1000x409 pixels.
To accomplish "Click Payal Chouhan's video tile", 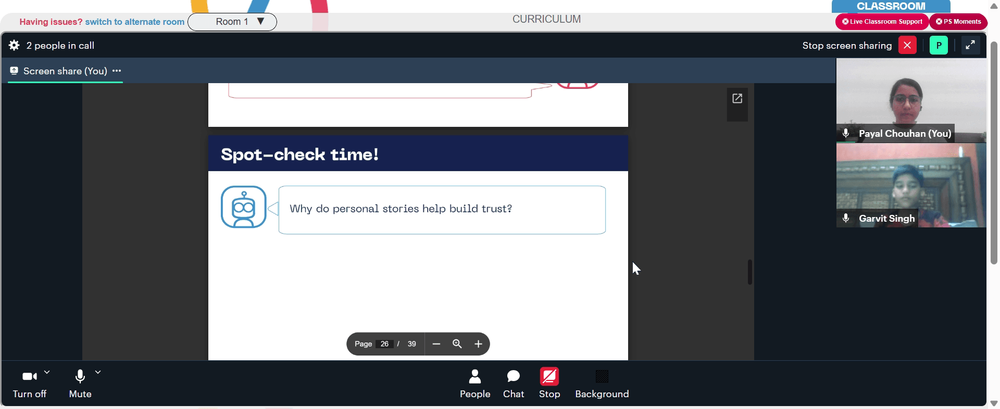I will pyautogui.click(x=911, y=100).
